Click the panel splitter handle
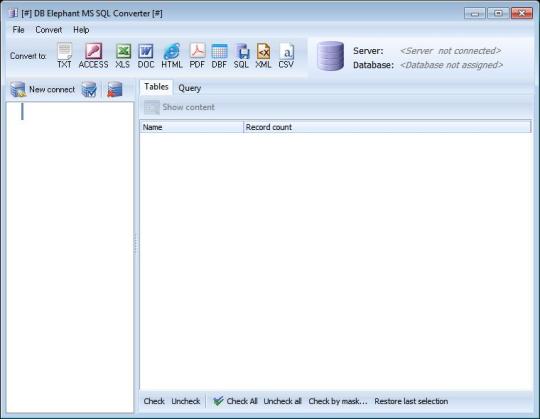The width and height of the screenshot is (540, 419). 135,244
